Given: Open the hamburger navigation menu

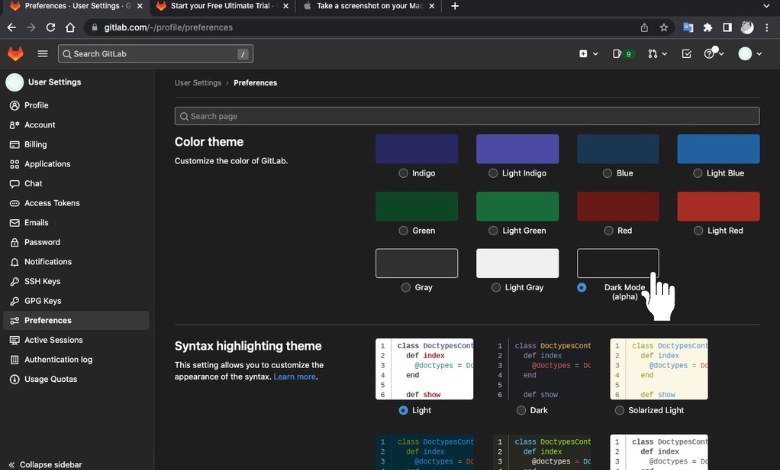Looking at the screenshot, I should click(43, 53).
